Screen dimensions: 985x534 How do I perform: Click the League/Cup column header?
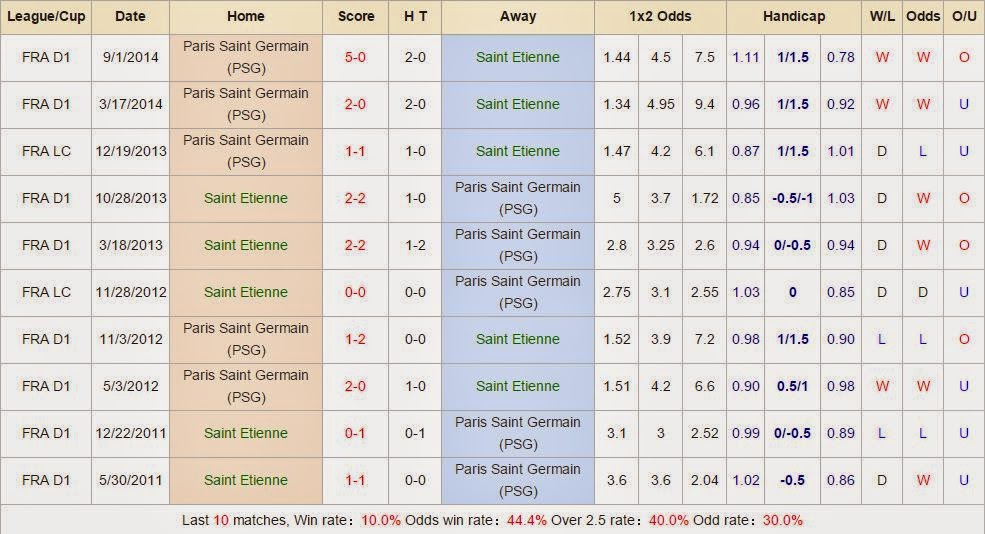pyautogui.click(x=46, y=16)
